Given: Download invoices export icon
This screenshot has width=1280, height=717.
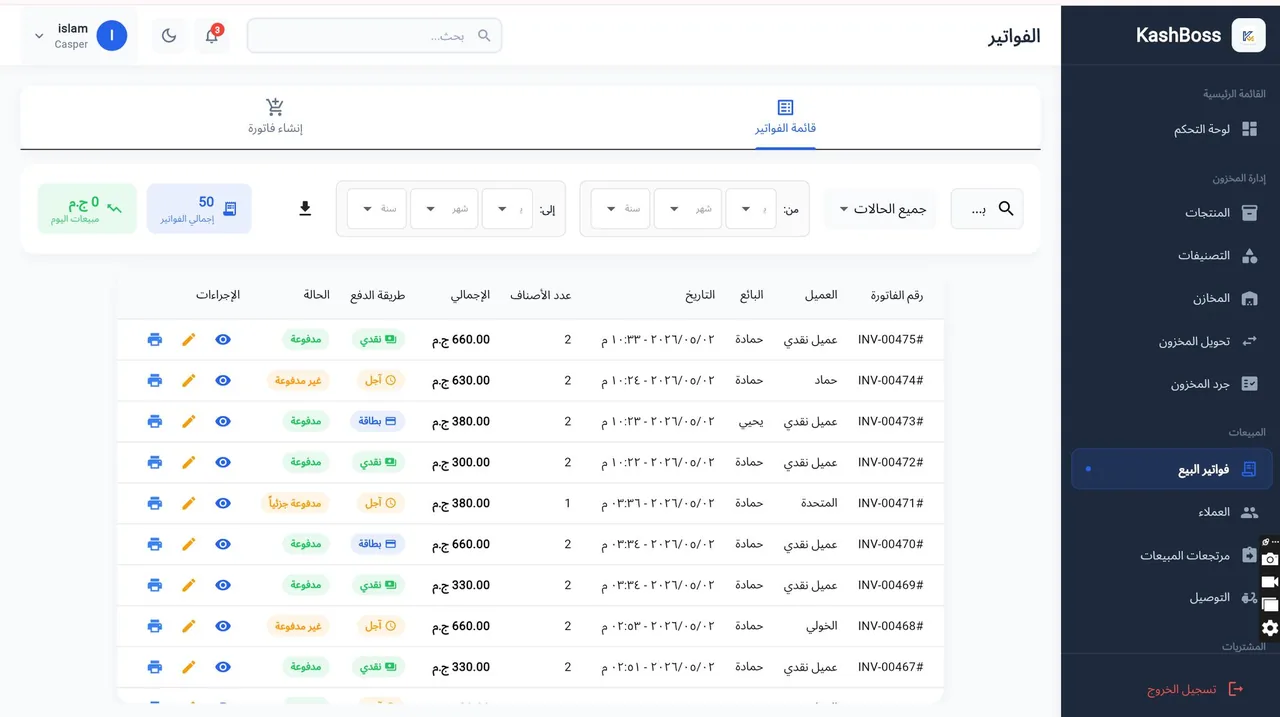Looking at the screenshot, I should (x=305, y=208).
